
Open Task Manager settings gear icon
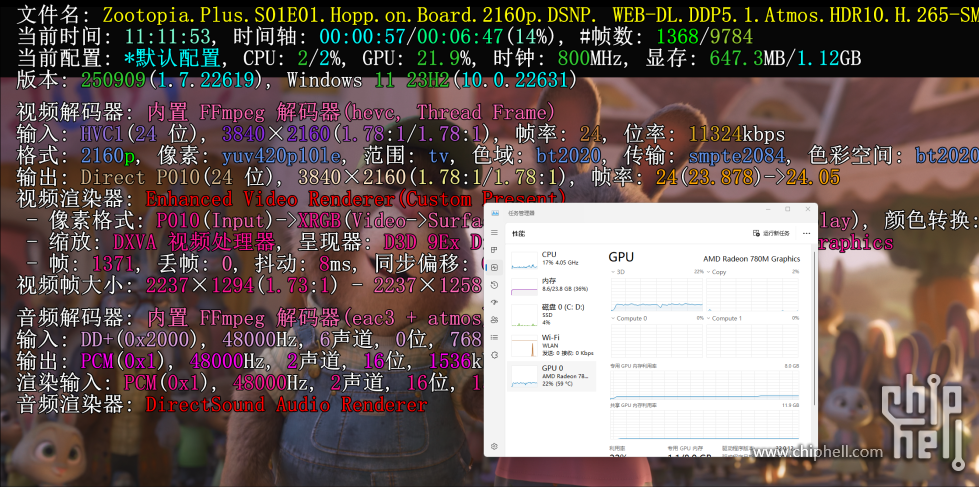tap(494, 446)
